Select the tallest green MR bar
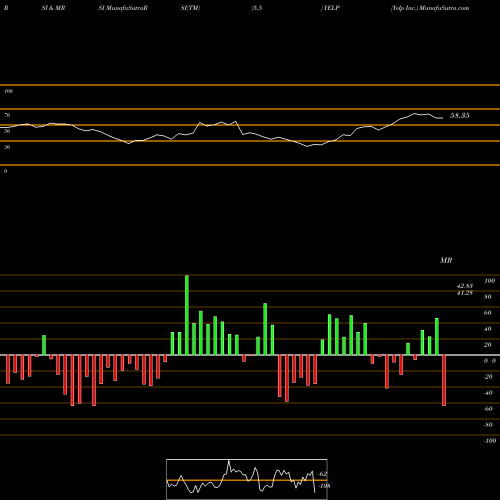This screenshot has height=500, width=500. [187, 315]
